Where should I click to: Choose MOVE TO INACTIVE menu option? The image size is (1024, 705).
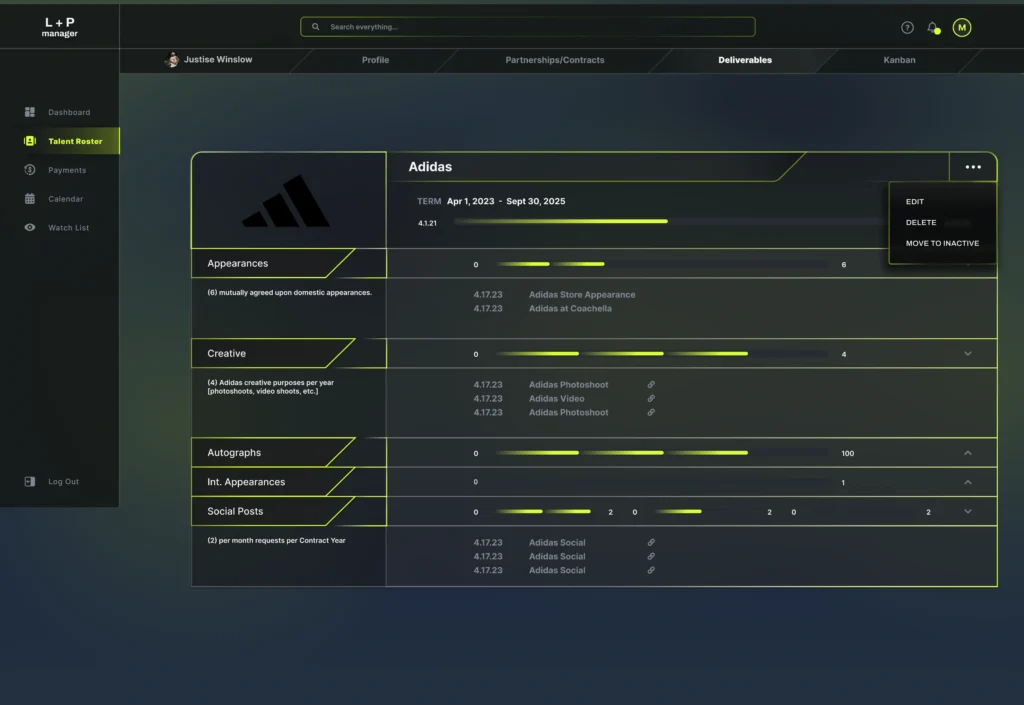[942, 243]
